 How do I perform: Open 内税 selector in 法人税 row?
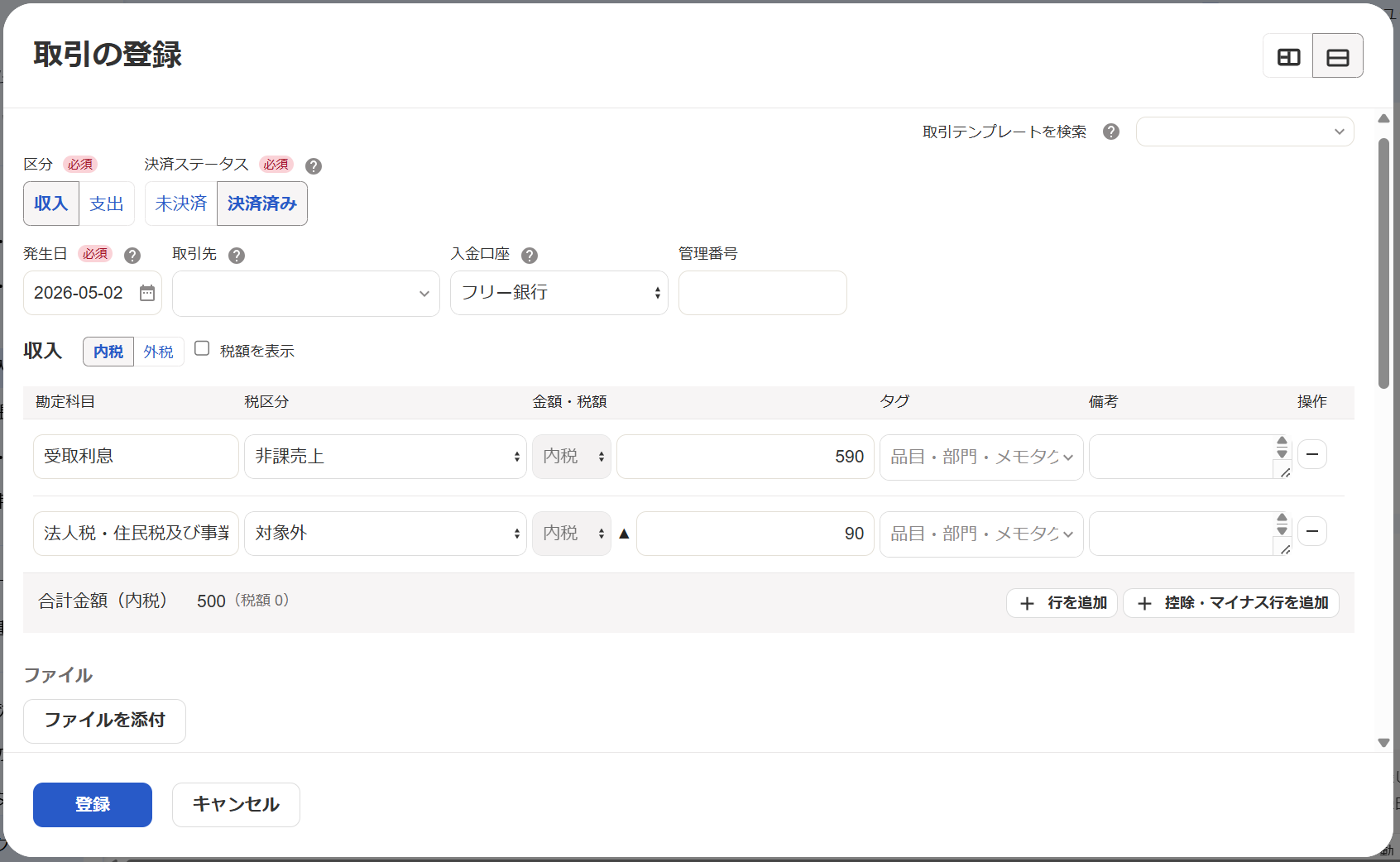(572, 534)
